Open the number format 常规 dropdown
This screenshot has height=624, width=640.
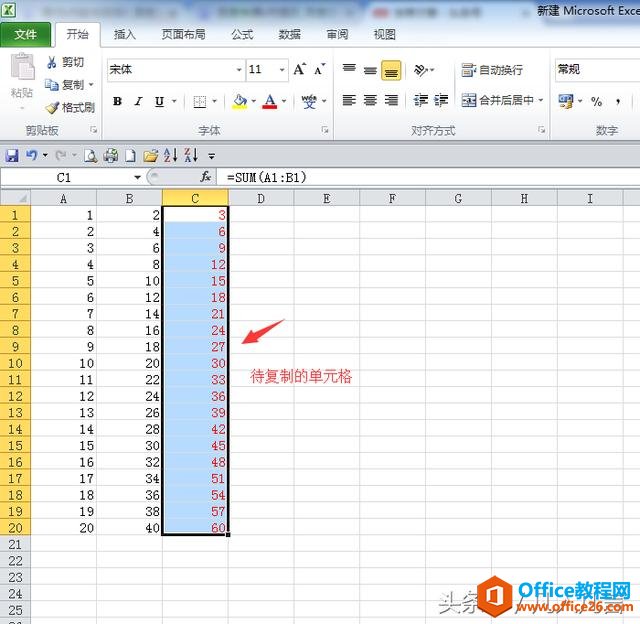tap(598, 69)
